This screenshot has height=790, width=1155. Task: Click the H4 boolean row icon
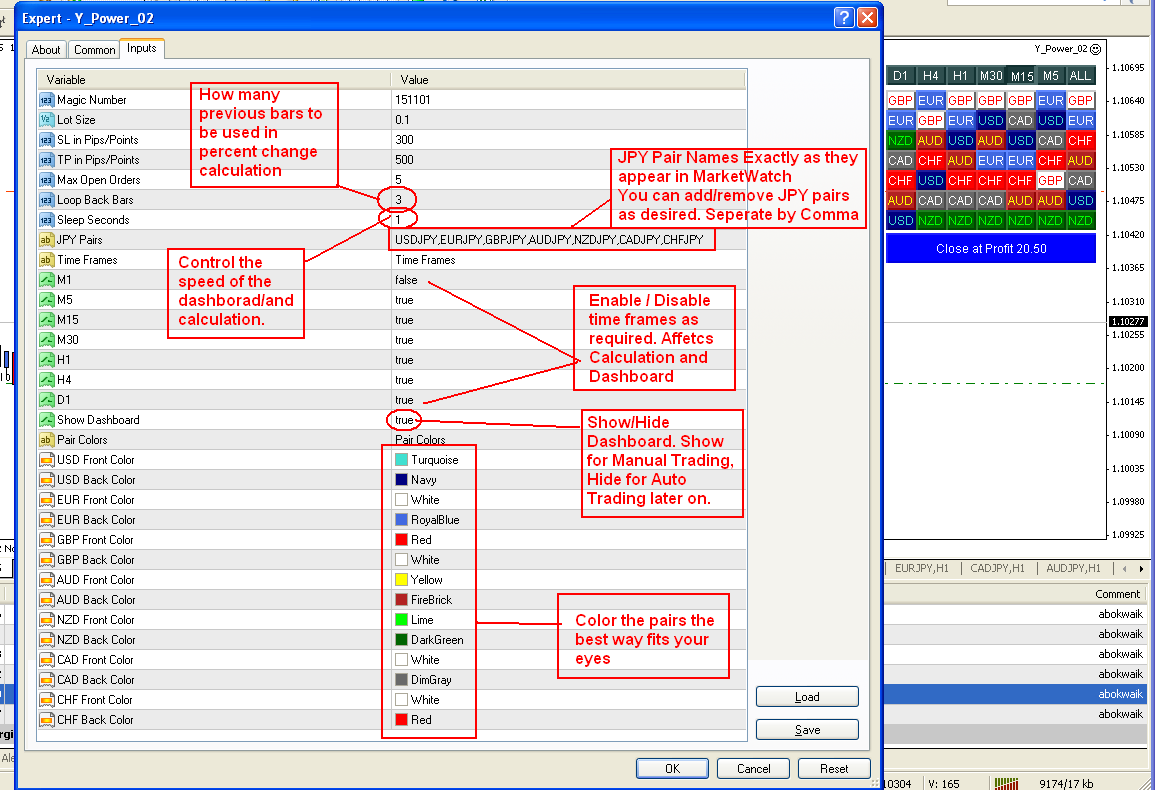[46, 380]
